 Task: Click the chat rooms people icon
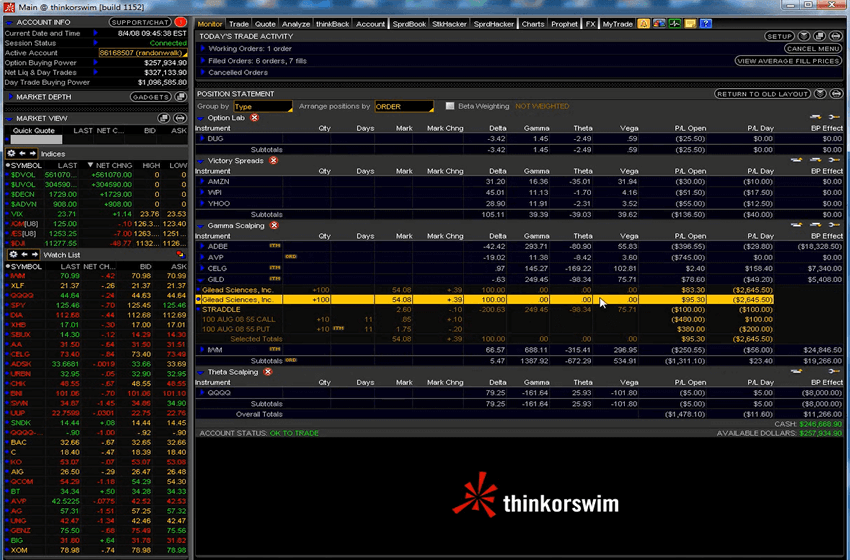[x=659, y=23]
